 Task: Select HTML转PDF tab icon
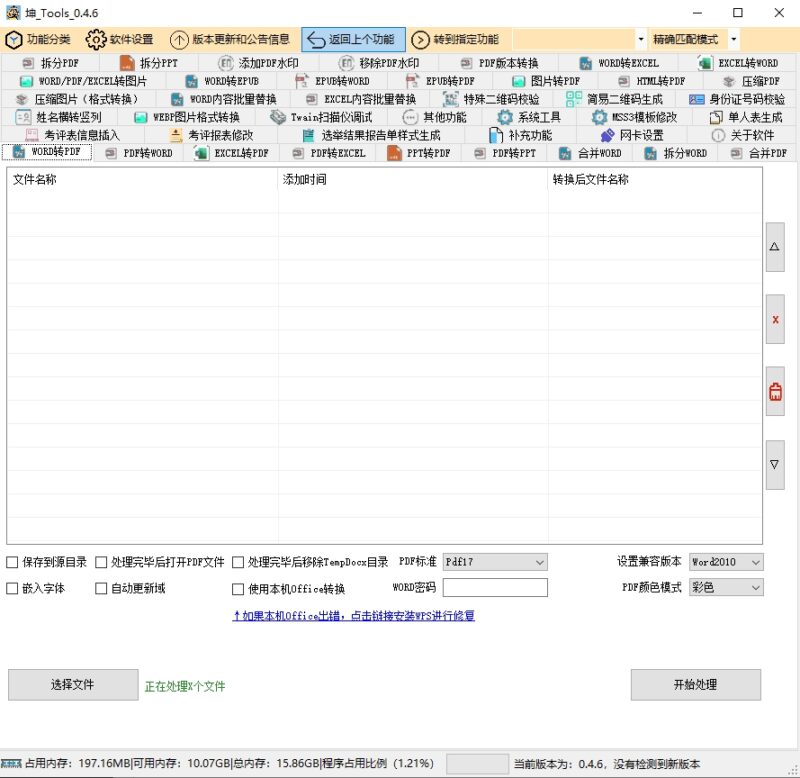pos(623,81)
